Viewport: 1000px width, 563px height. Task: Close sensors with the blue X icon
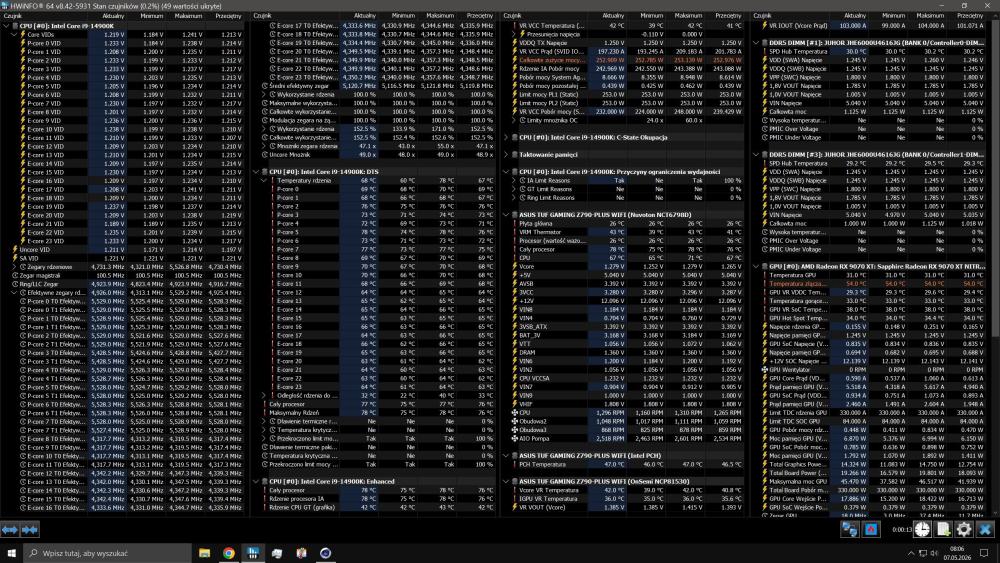[x=985, y=529]
